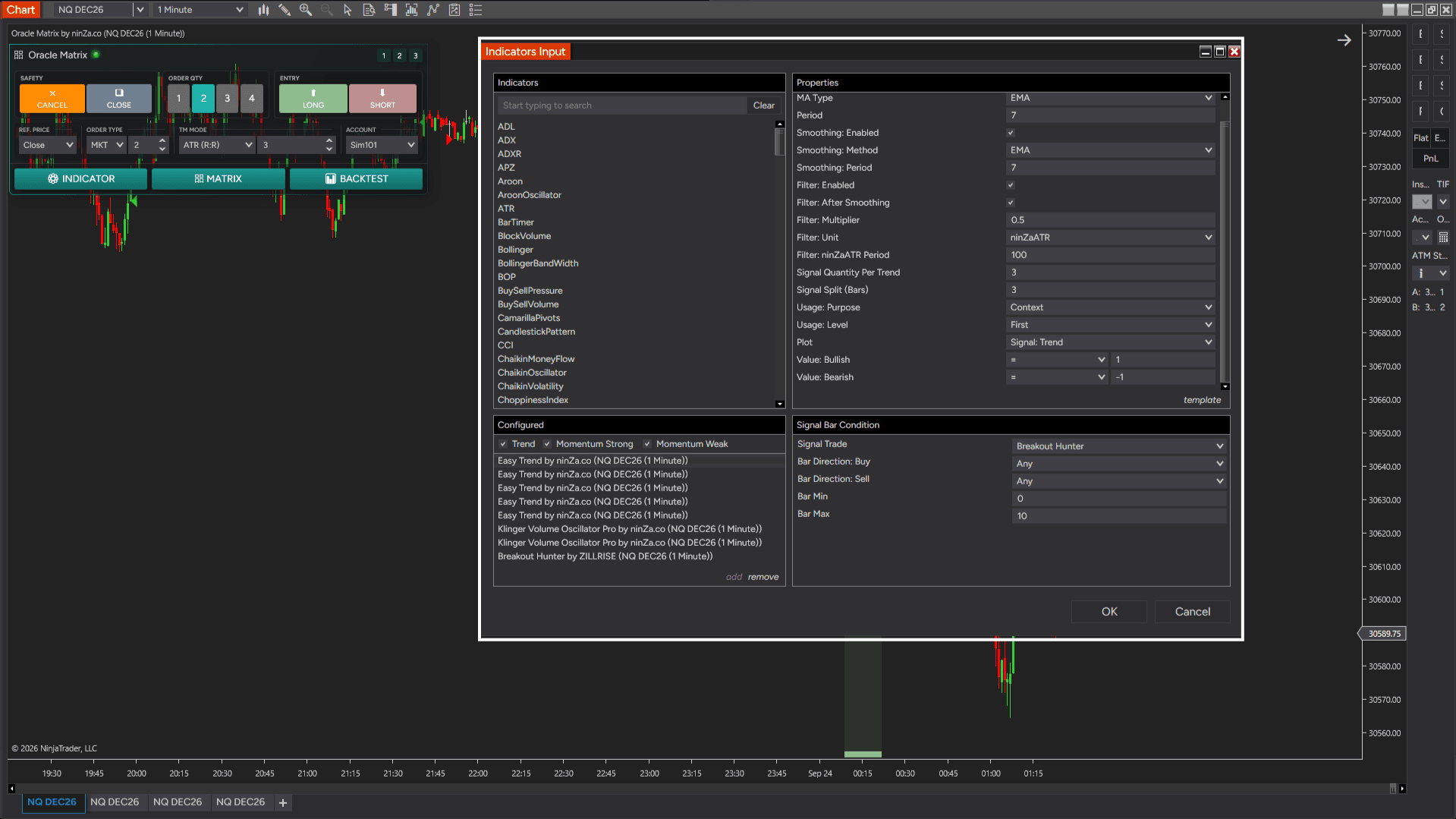Open the MA Type dropdown
The width and height of the screenshot is (1456, 819).
click(1111, 98)
